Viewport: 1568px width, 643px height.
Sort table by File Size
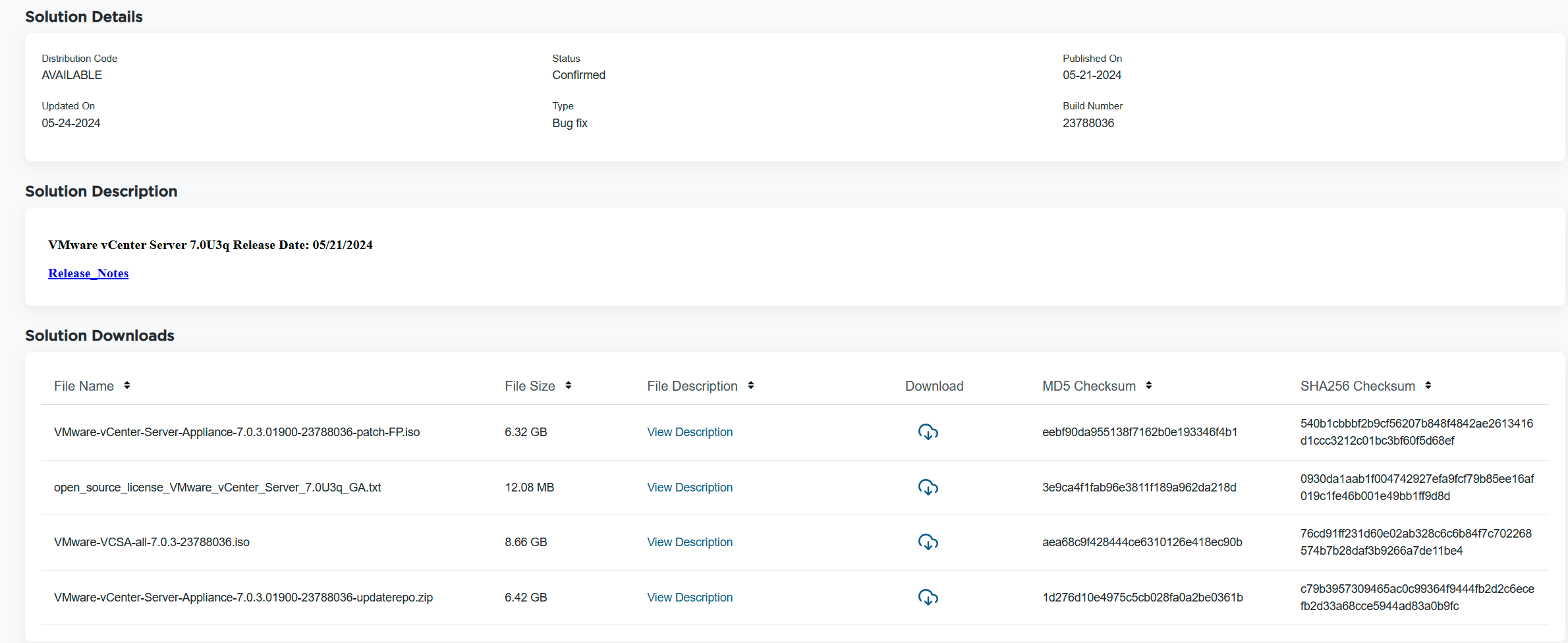[568, 385]
